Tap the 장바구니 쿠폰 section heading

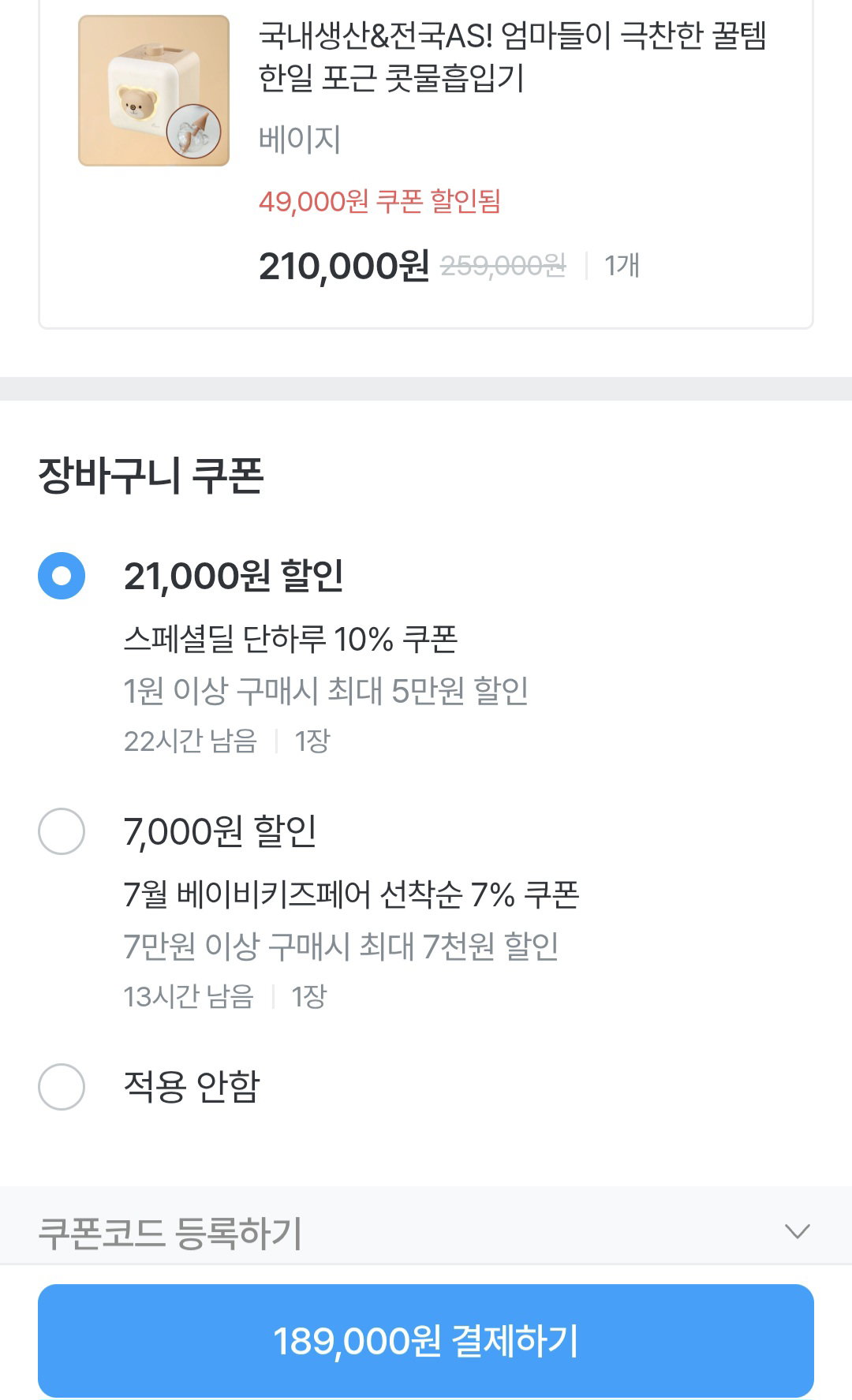point(151,476)
